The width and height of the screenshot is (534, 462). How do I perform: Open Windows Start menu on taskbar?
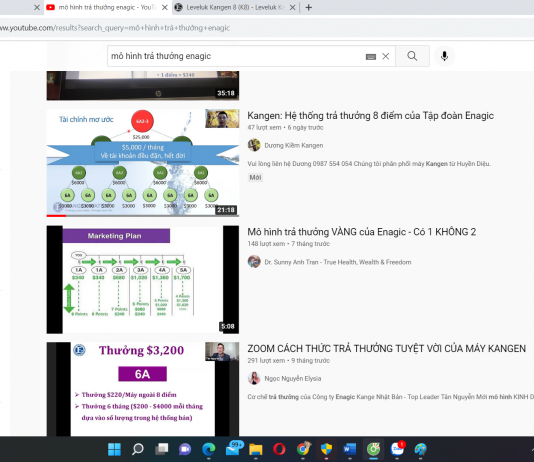pyautogui.click(x=114, y=449)
